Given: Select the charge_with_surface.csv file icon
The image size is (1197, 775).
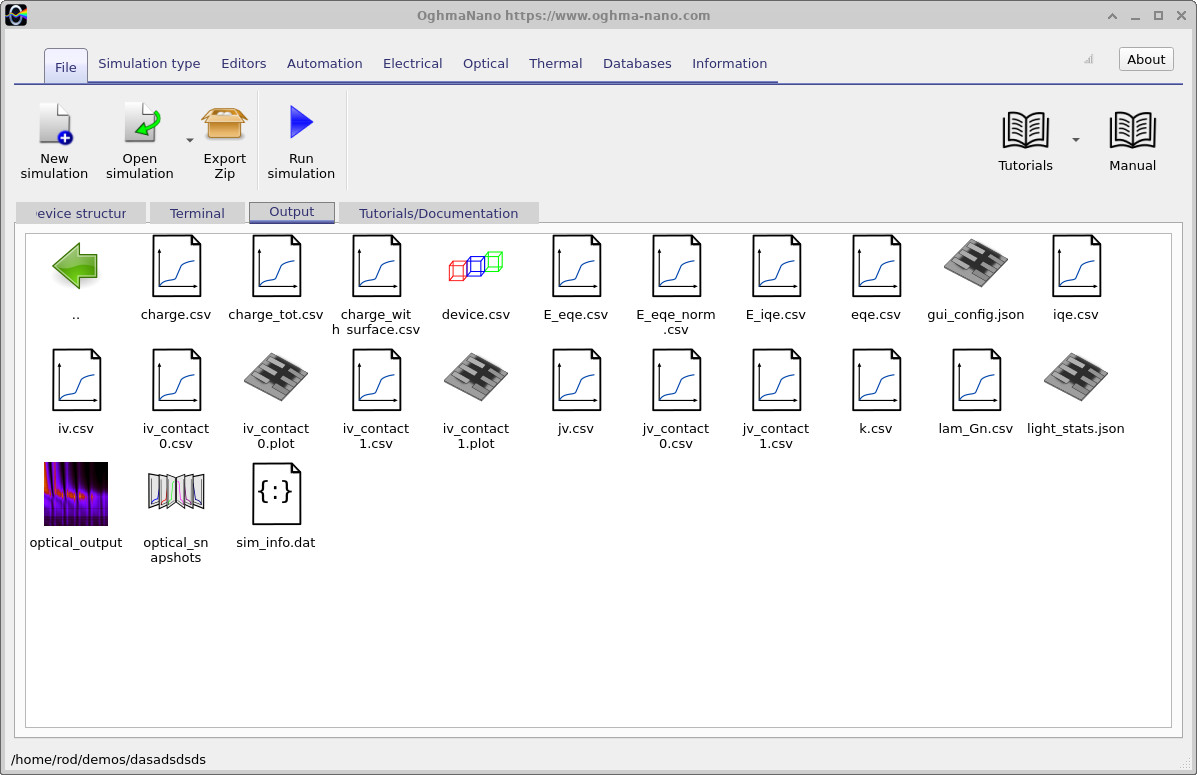Looking at the screenshot, I should pos(376,266).
